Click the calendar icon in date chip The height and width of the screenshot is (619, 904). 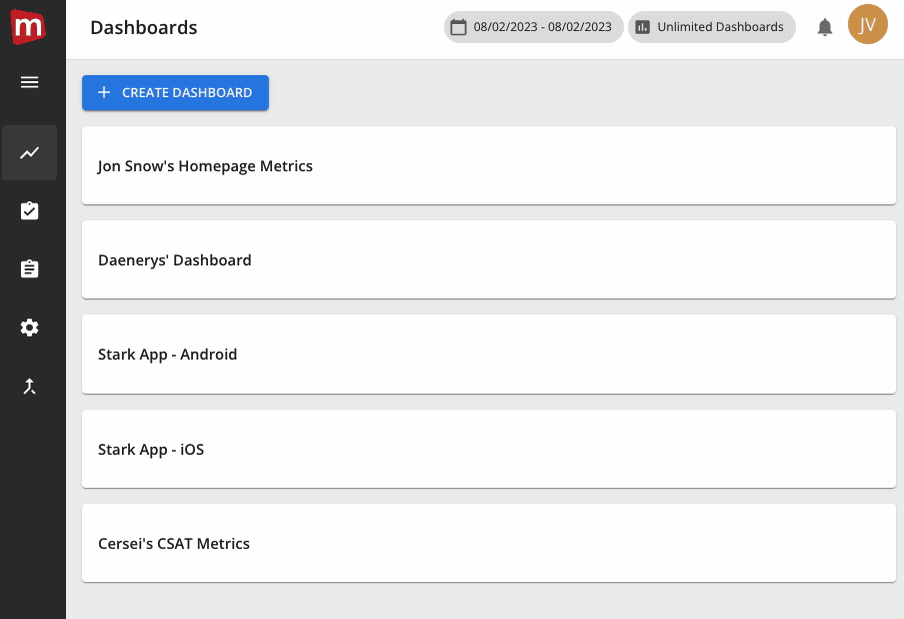(459, 28)
